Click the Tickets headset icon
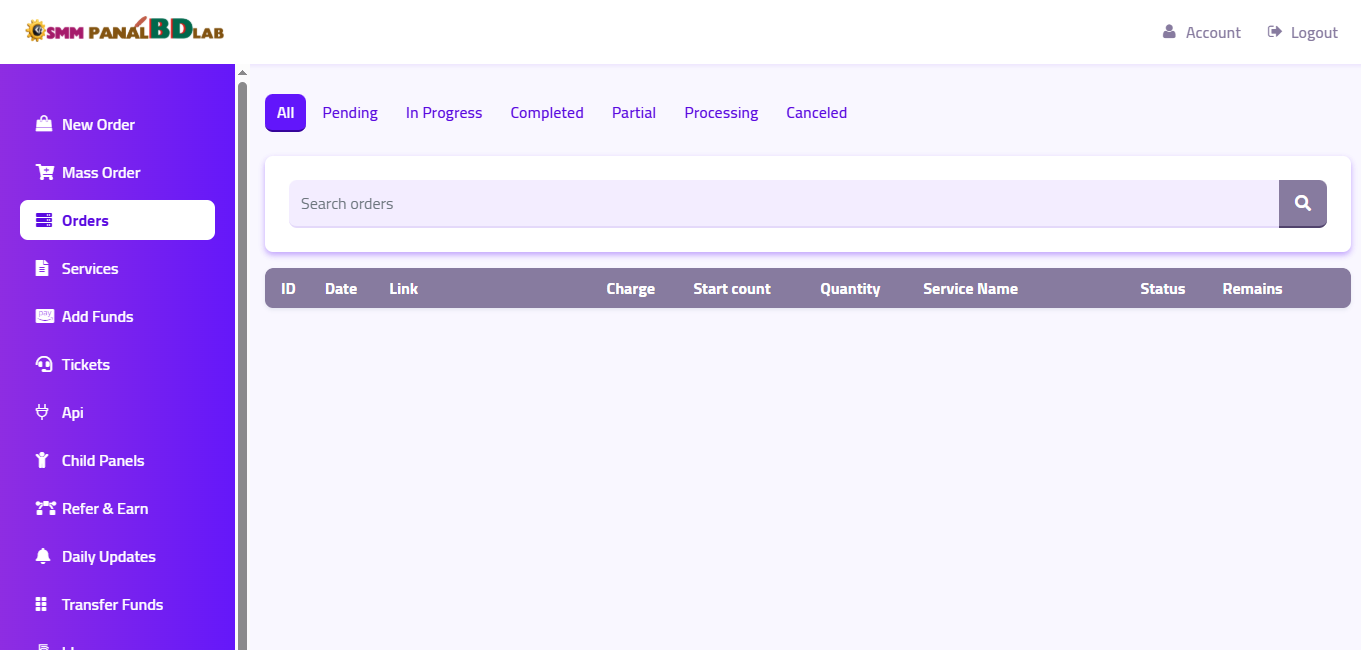Viewport: 1361px width, 650px height. [x=44, y=364]
